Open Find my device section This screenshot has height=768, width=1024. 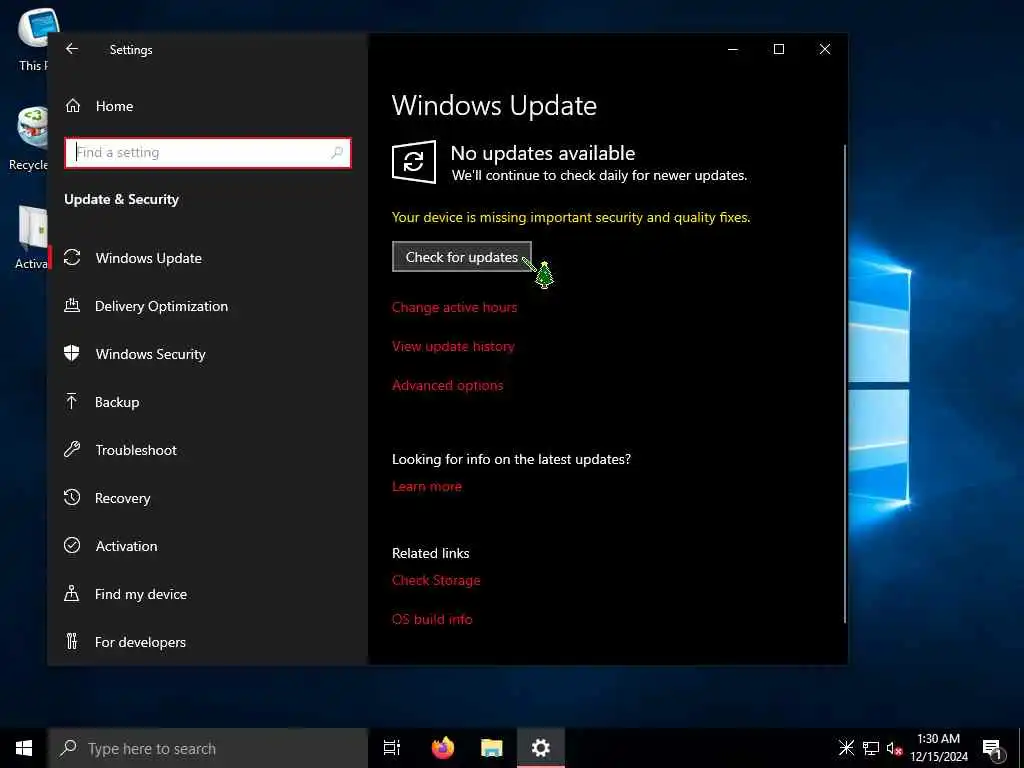(x=140, y=594)
